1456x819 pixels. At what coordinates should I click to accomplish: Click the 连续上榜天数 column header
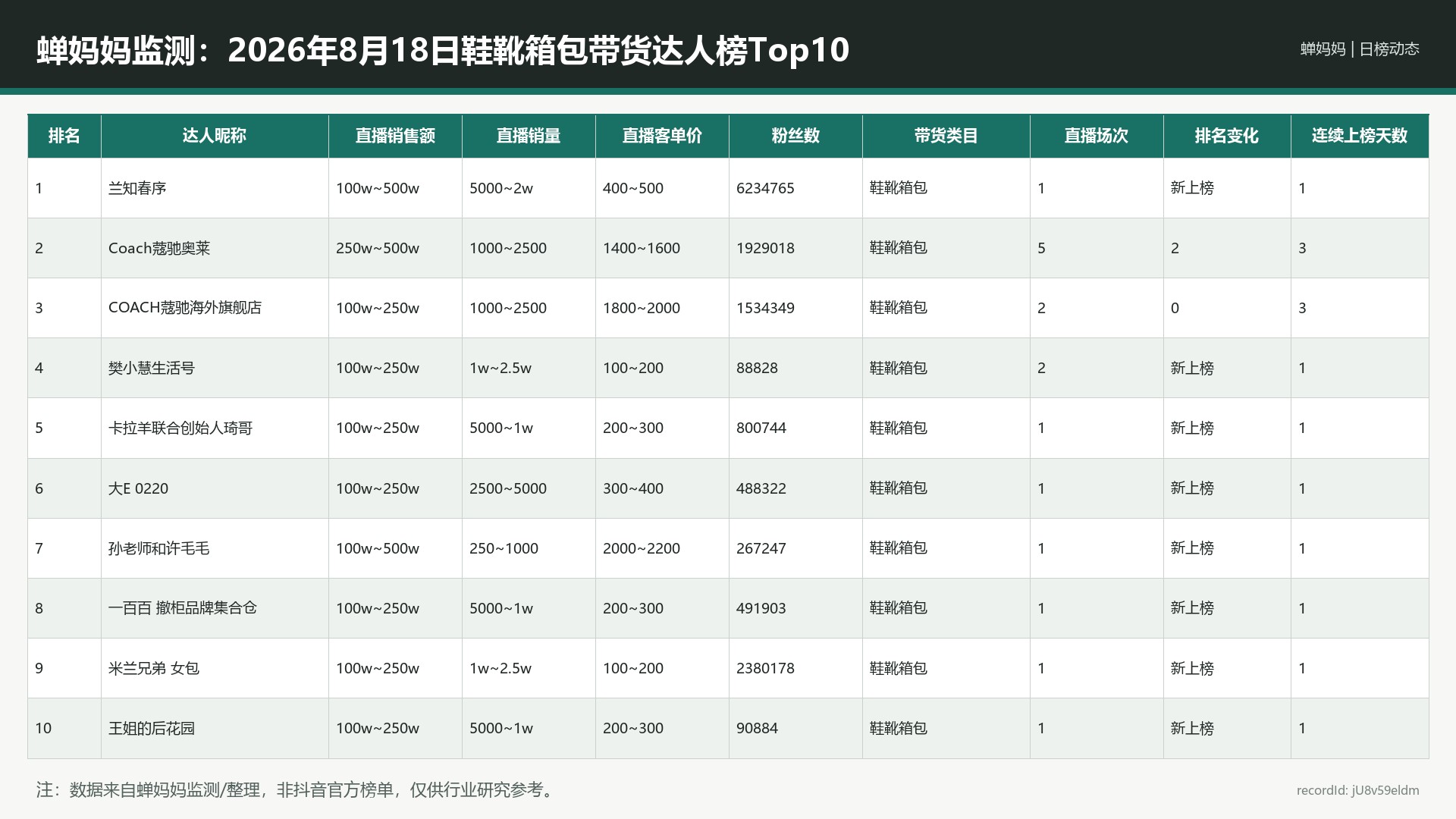(x=1360, y=136)
